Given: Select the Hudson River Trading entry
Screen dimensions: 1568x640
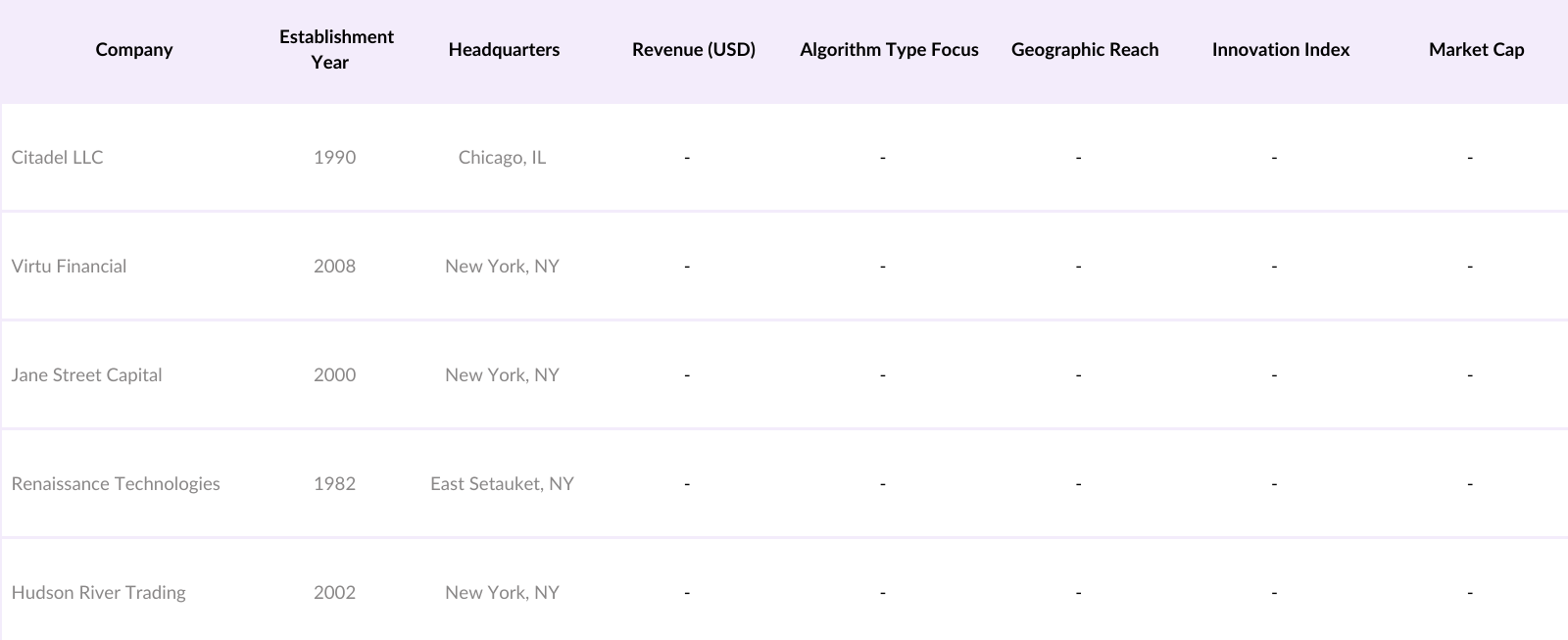Looking at the screenshot, I should coord(99,593).
